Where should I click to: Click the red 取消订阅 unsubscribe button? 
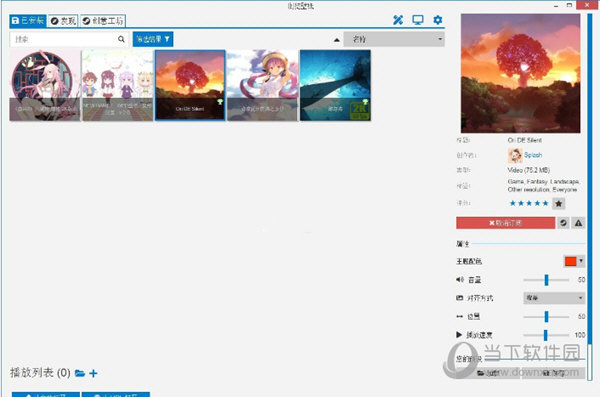coord(505,223)
